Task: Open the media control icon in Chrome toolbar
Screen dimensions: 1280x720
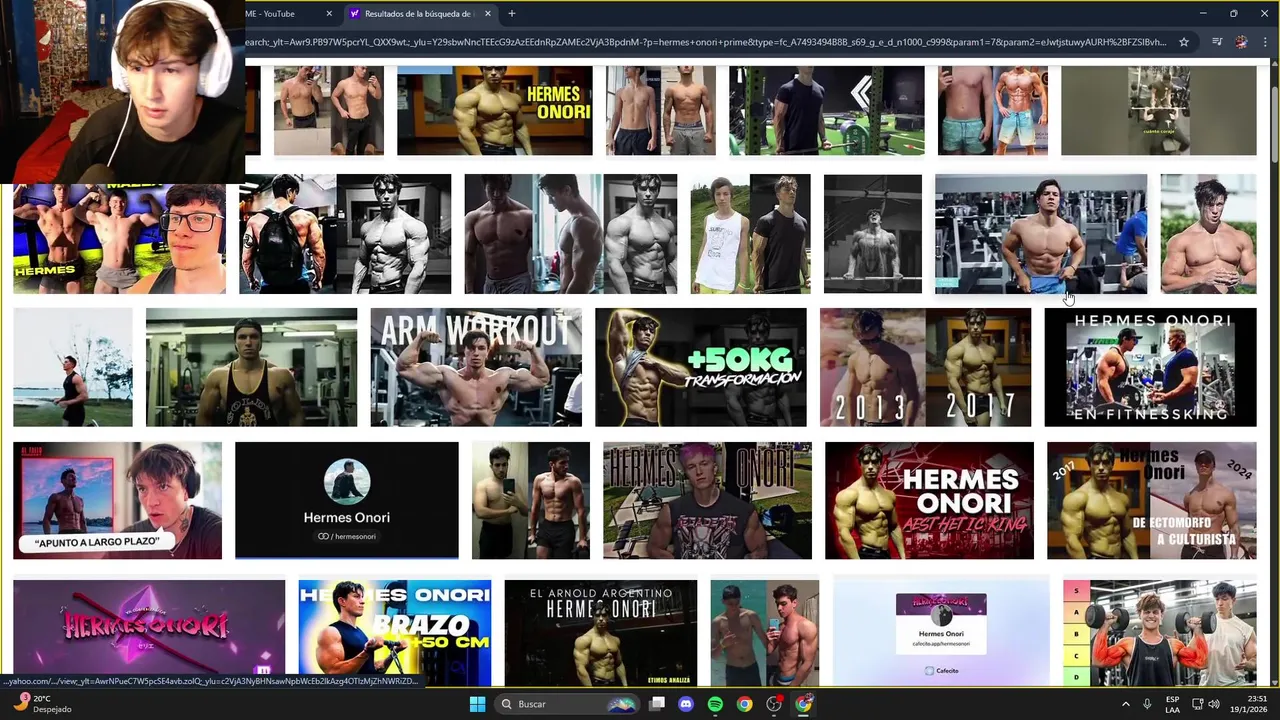Action: [x=1217, y=42]
